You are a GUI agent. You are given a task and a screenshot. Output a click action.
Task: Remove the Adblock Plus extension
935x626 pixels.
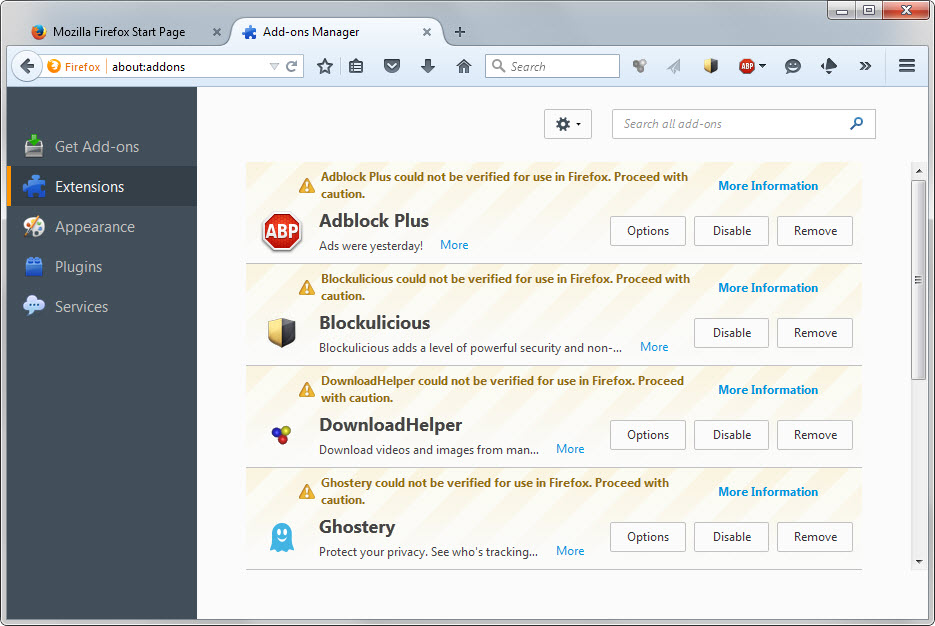click(815, 231)
